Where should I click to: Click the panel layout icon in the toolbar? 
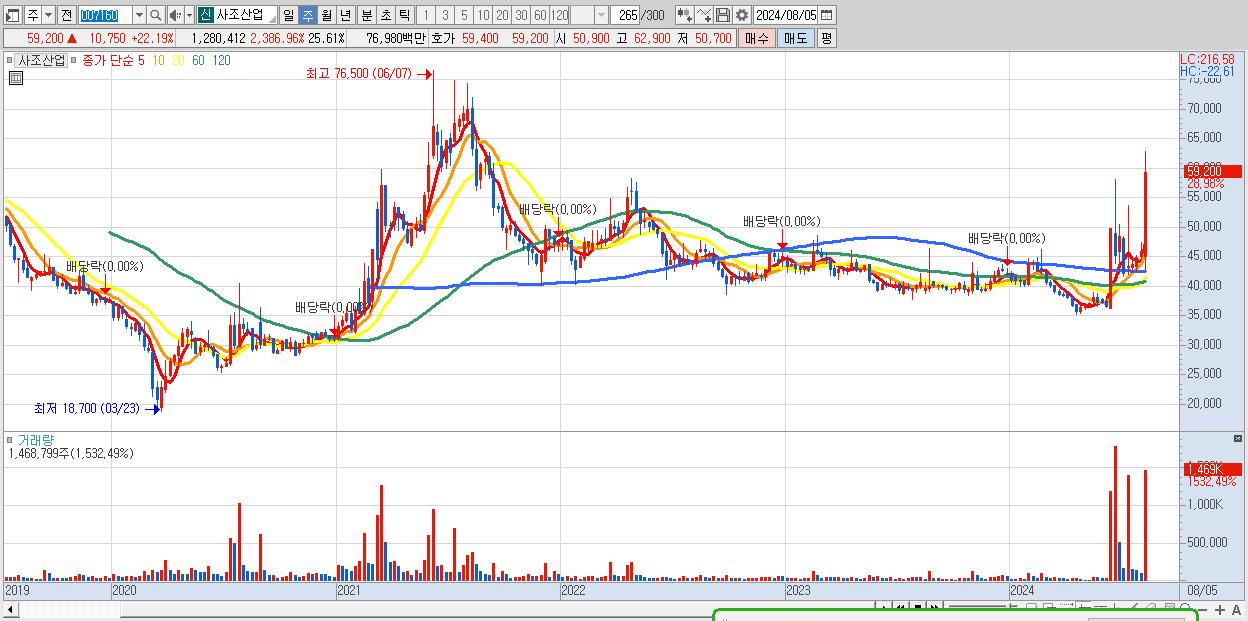click(x=13, y=15)
